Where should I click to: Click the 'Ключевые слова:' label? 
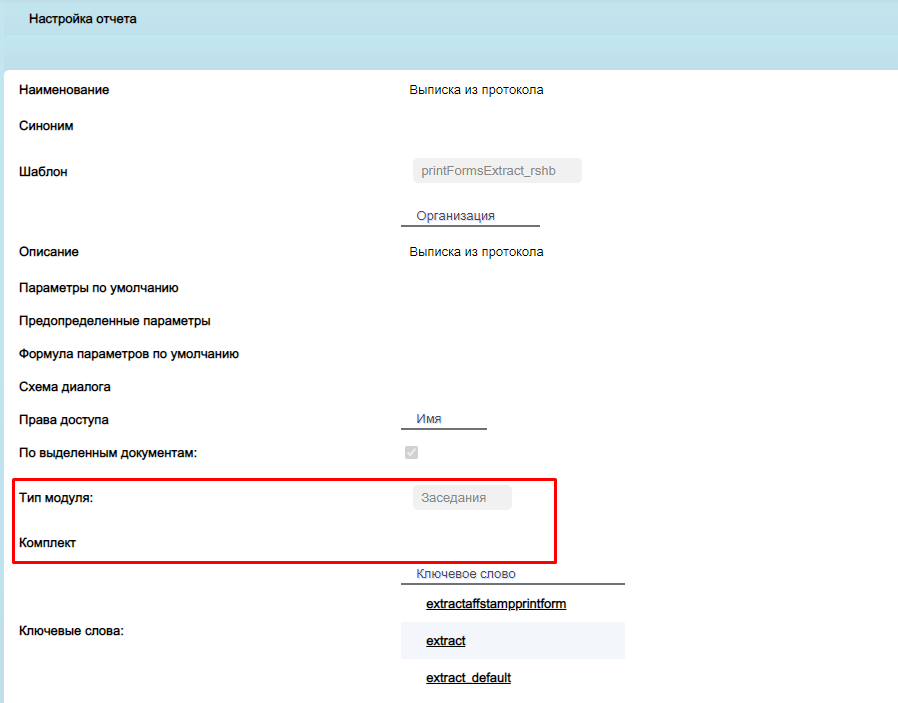point(71,631)
